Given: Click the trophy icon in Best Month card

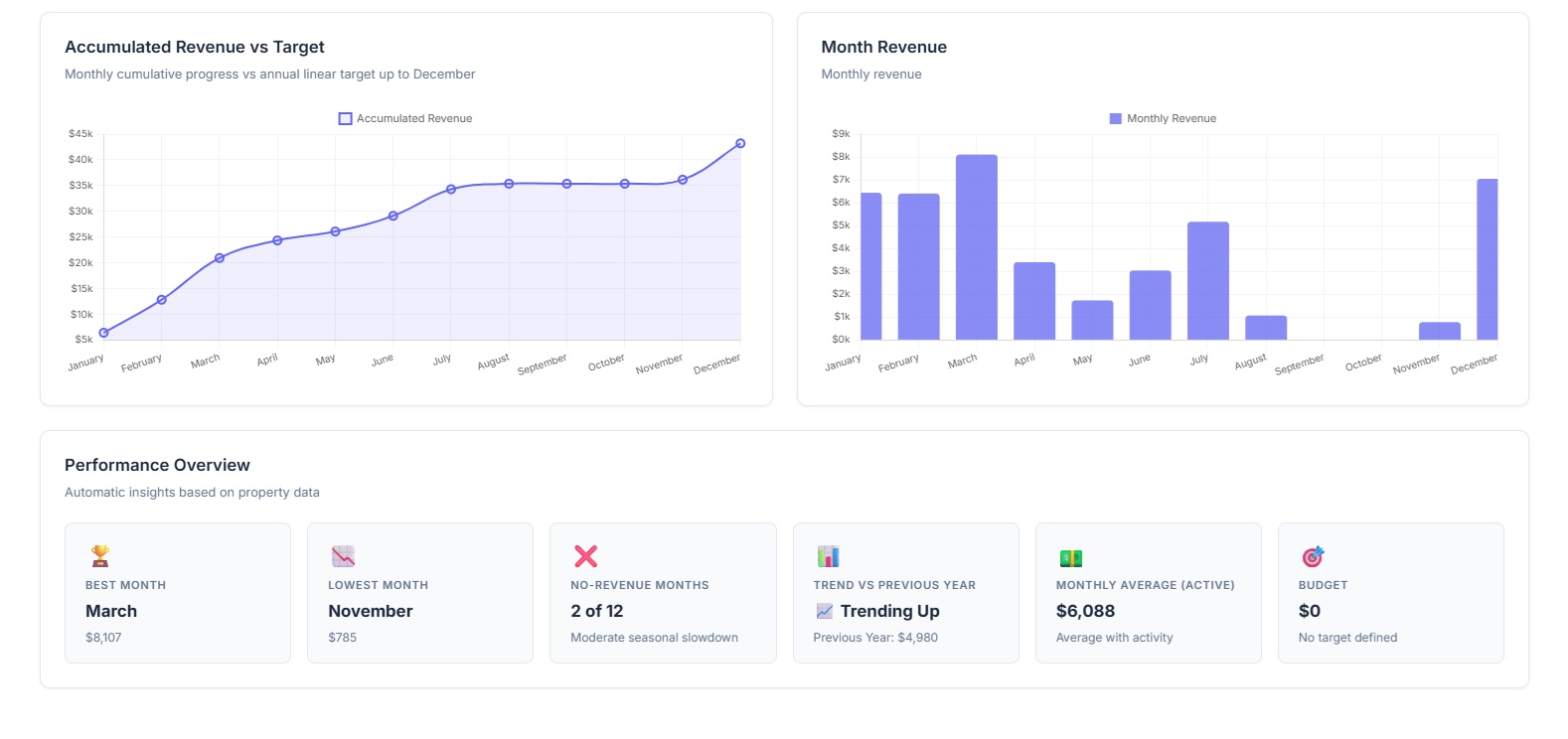Looking at the screenshot, I should (99, 556).
